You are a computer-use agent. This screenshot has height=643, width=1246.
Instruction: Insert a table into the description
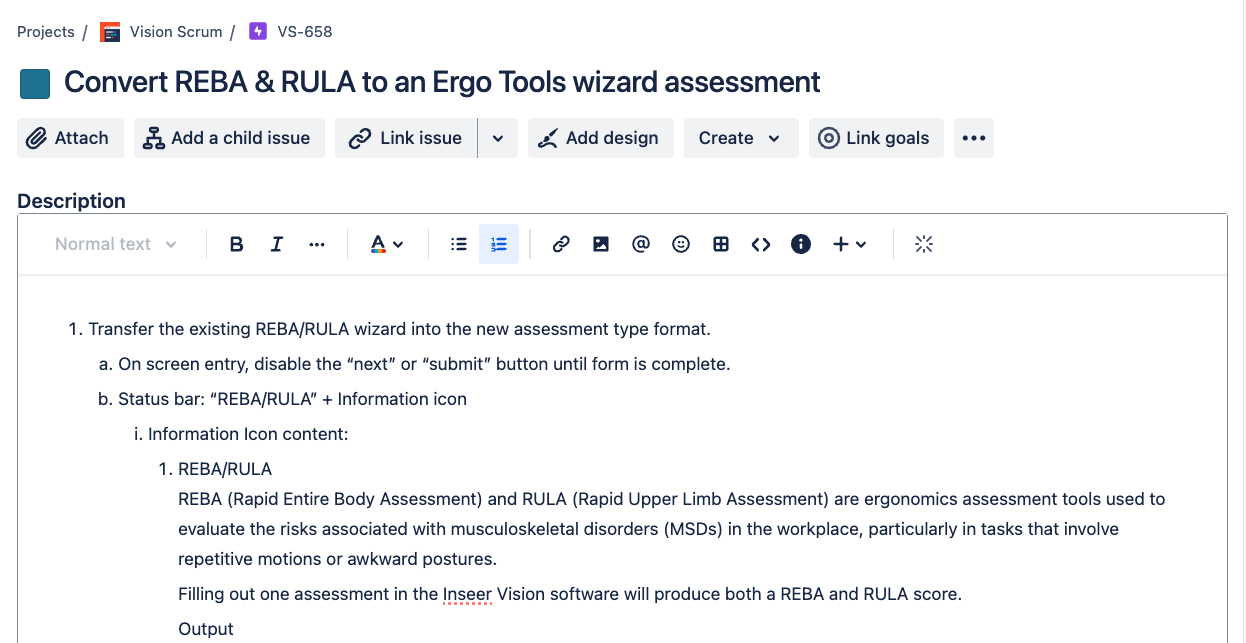721,244
